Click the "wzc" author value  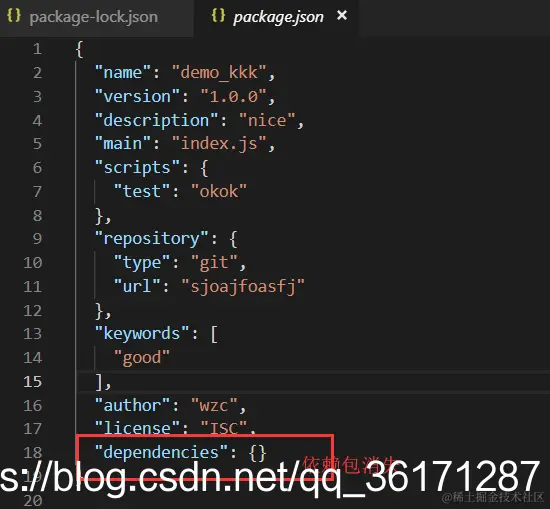pyautogui.click(x=214, y=406)
